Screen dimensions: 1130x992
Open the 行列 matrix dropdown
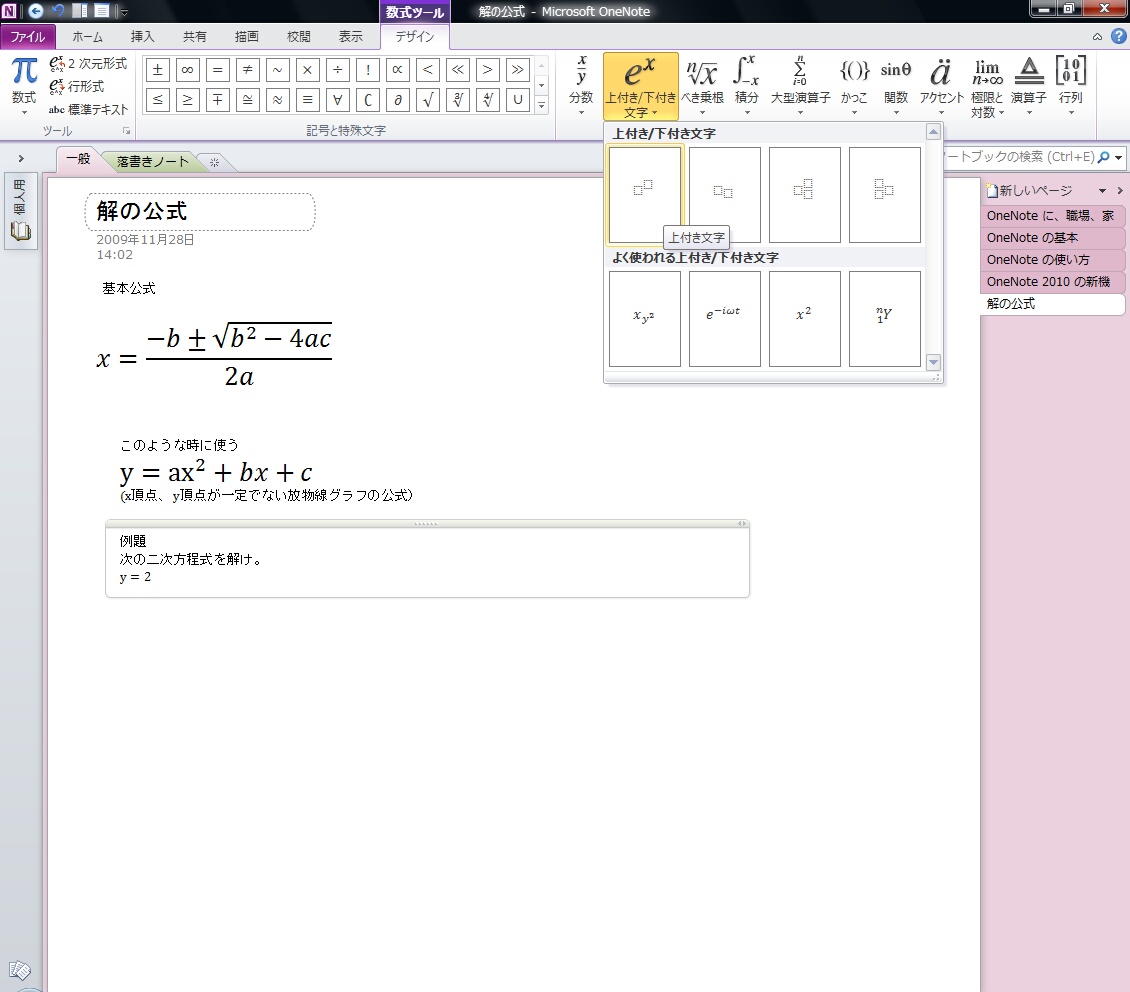(1070, 85)
